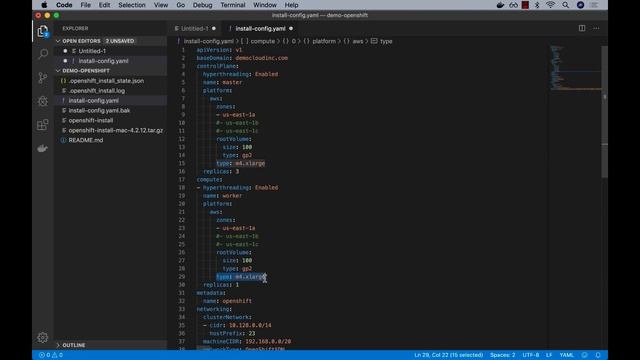Click the metadata name openshift value
Screen dimensions: 640x360
237,301
